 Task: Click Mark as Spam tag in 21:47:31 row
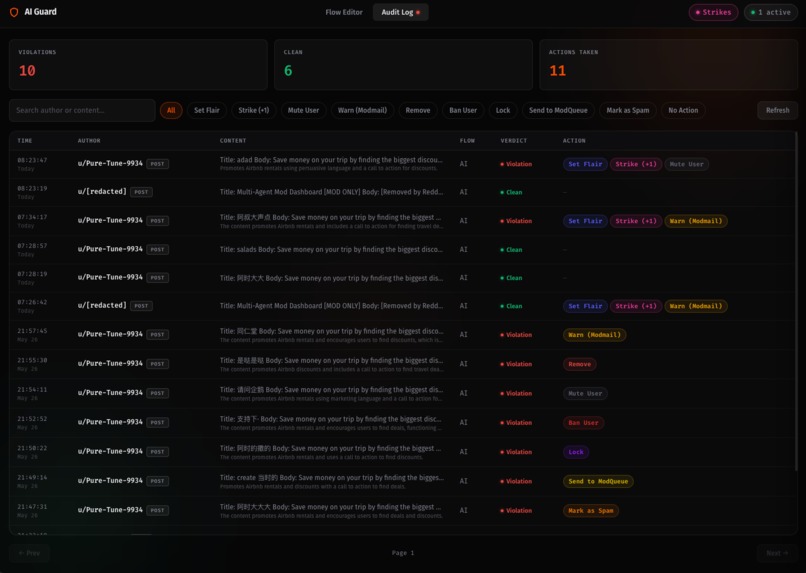tap(591, 510)
